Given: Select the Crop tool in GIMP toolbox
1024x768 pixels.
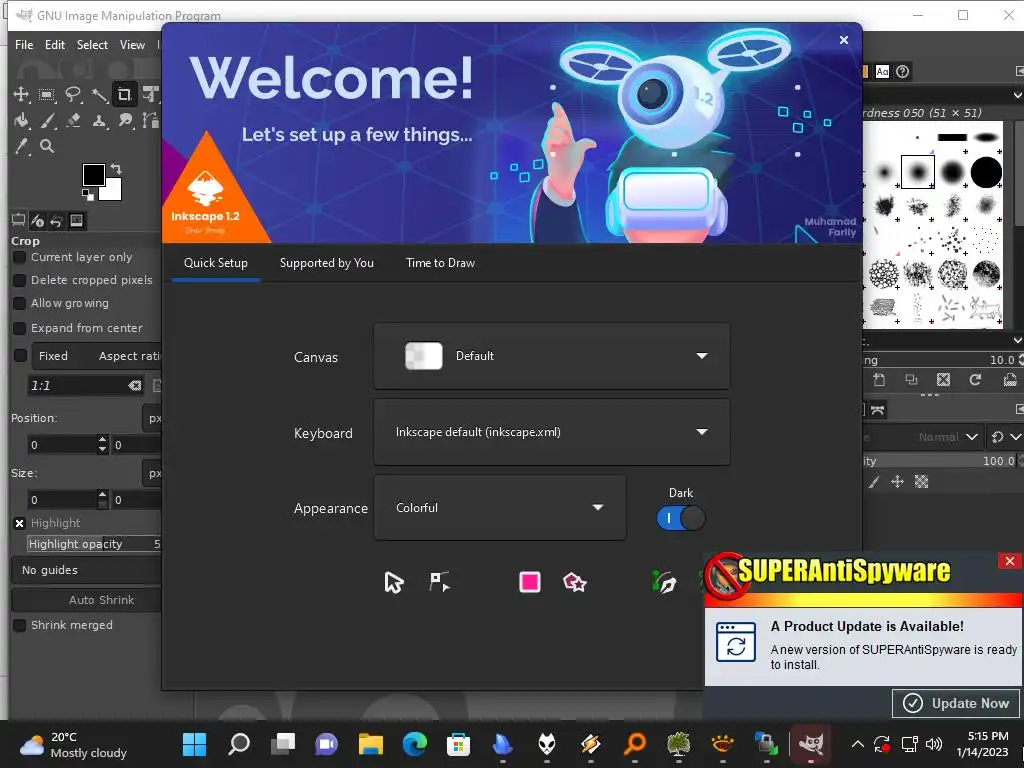Looking at the screenshot, I should point(124,95).
